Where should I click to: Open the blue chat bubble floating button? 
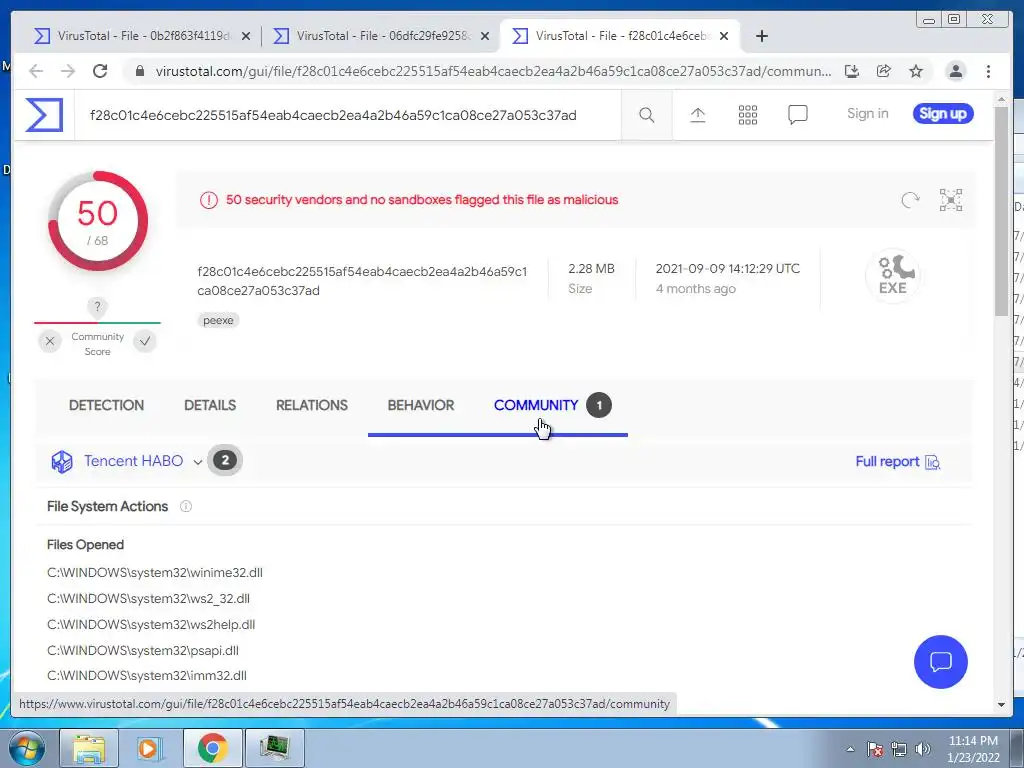point(940,662)
